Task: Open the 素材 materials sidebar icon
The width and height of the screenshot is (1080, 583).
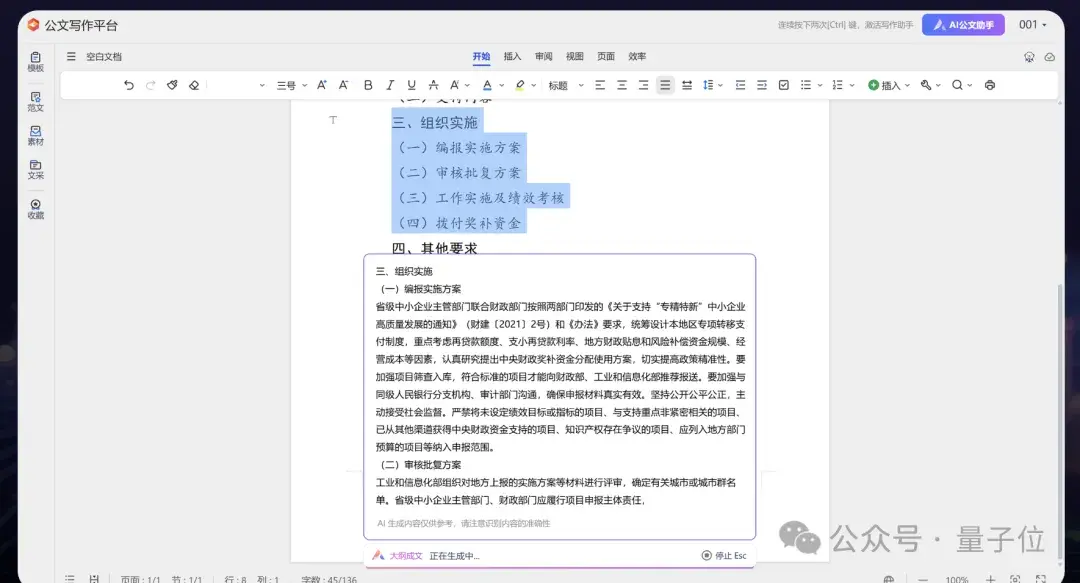Action: click(x=36, y=135)
